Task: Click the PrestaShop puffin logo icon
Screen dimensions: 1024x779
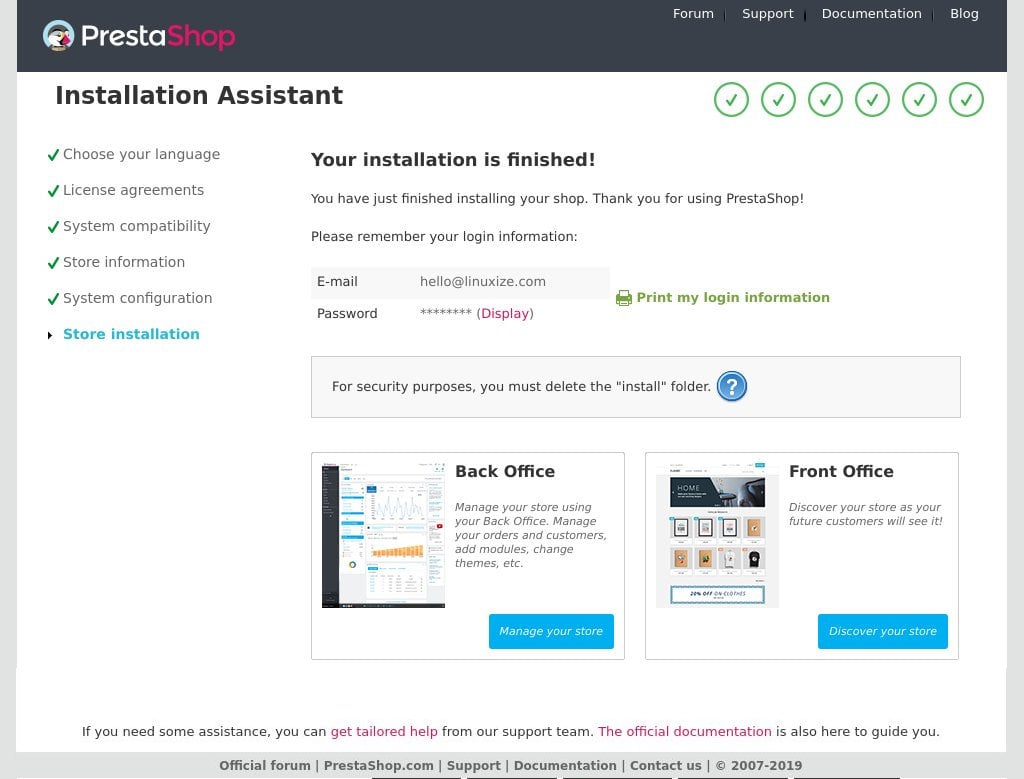Action: coord(58,35)
